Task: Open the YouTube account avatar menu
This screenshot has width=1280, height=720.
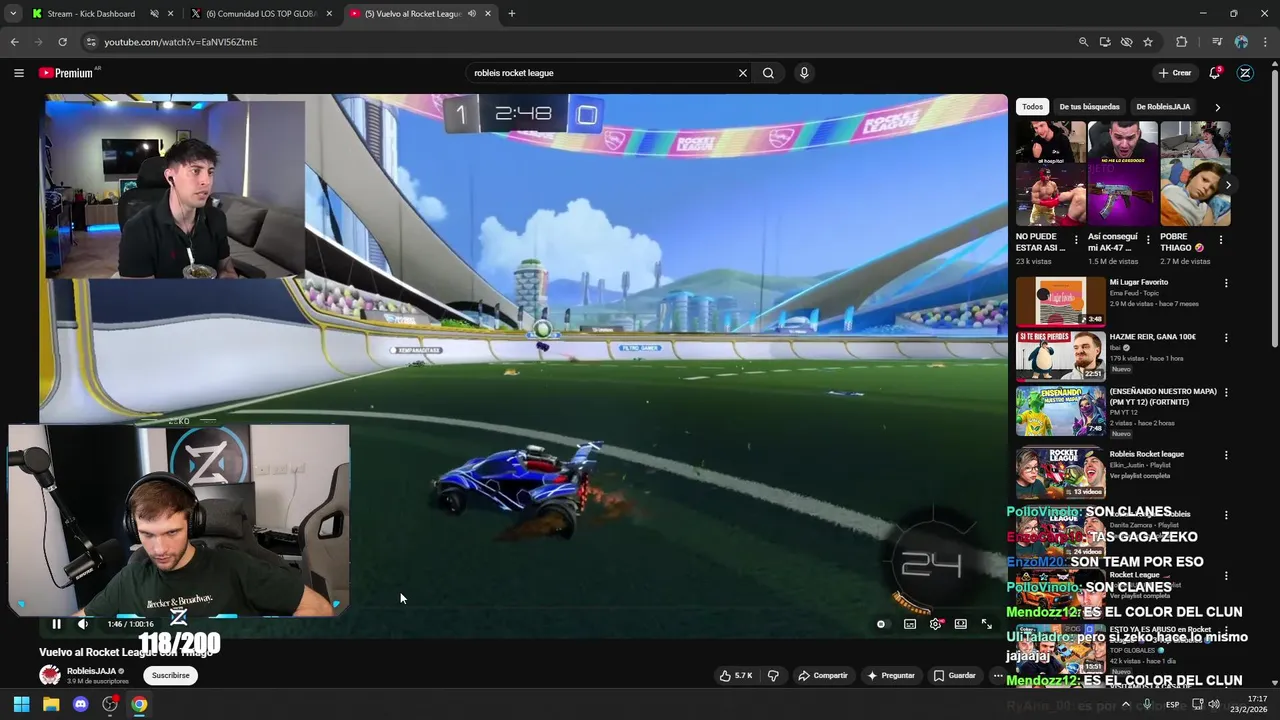Action: pyautogui.click(x=1245, y=73)
